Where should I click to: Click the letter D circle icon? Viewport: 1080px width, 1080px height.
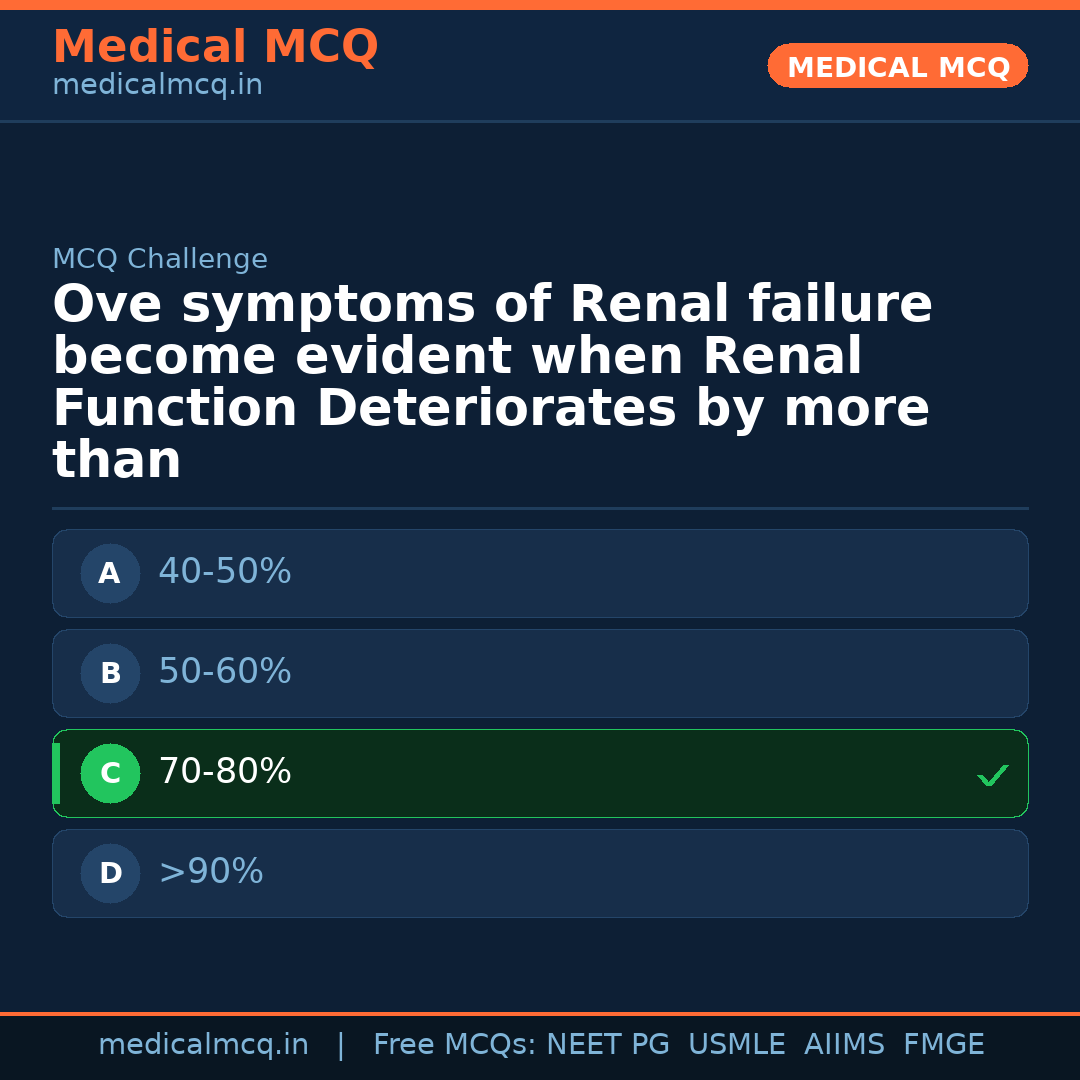pos(110,873)
